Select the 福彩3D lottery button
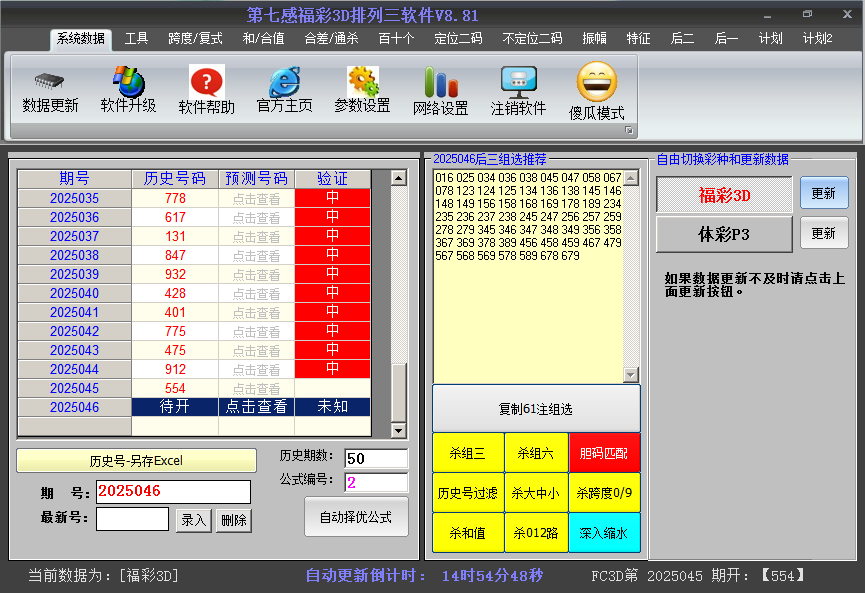 point(724,195)
